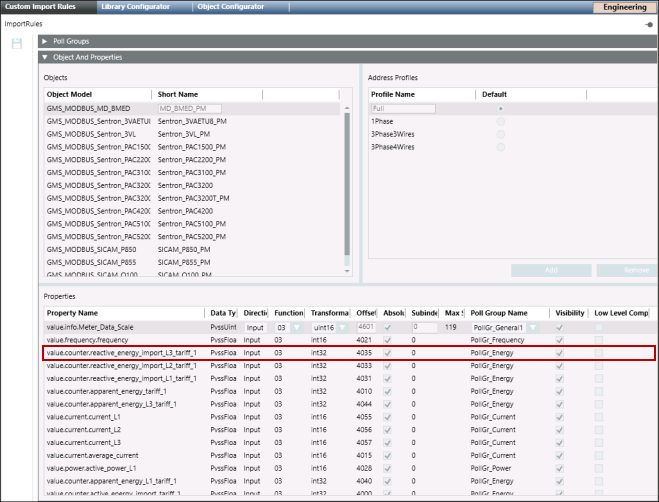659x502 pixels.
Task: Click the Offset field containing 4601
Action: point(366,327)
